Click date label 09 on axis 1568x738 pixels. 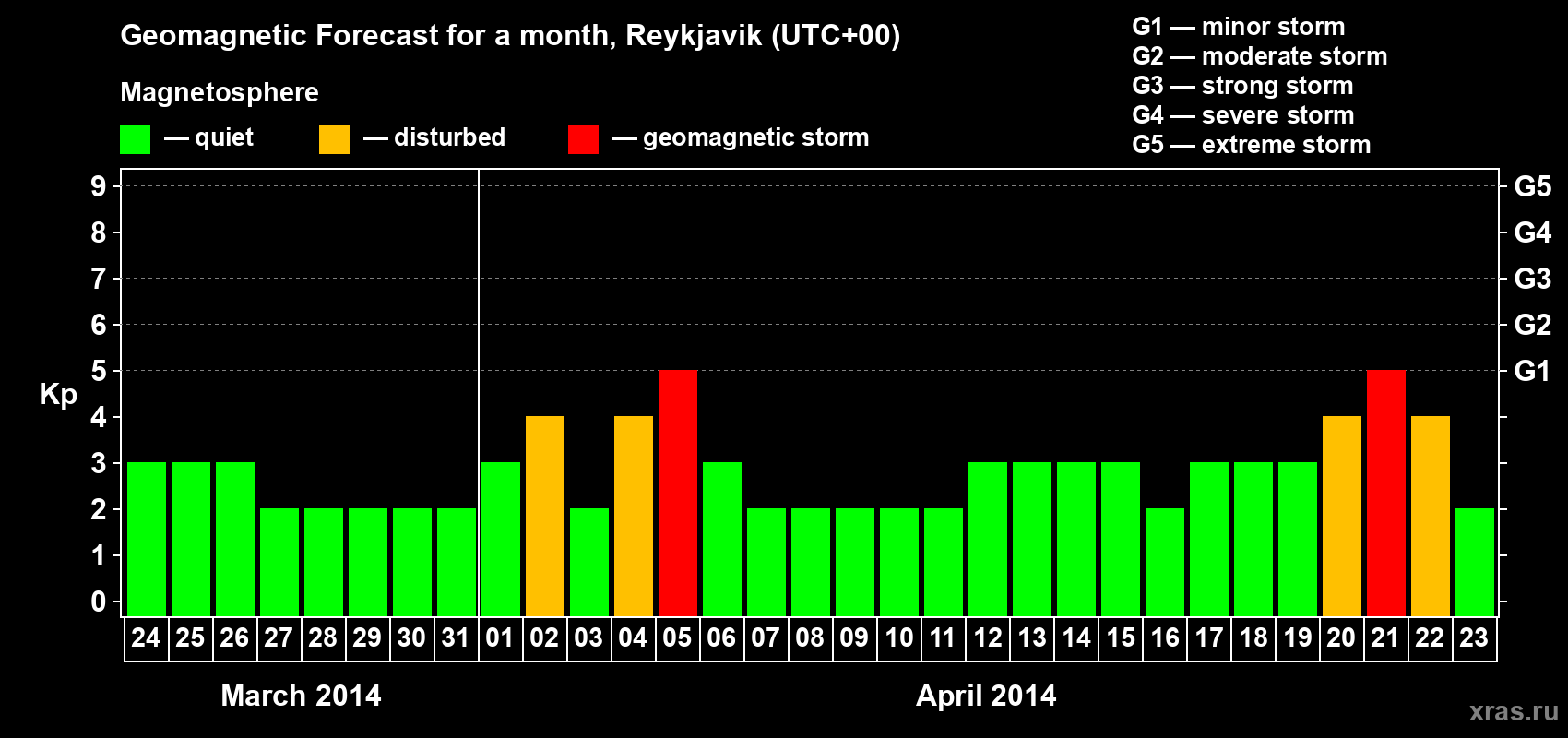(854, 637)
